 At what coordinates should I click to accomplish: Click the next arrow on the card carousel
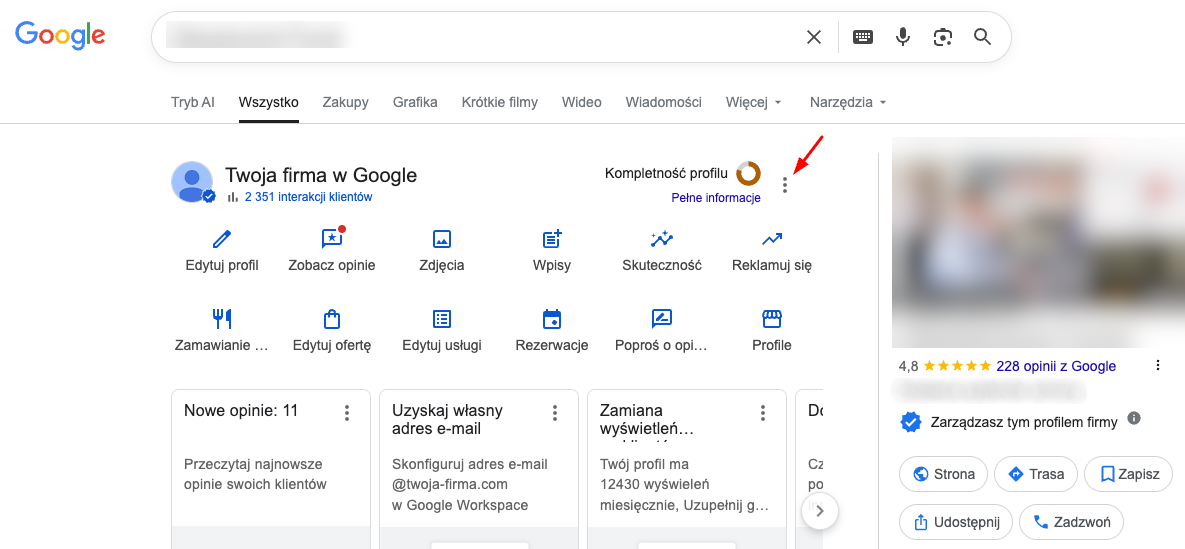(821, 511)
